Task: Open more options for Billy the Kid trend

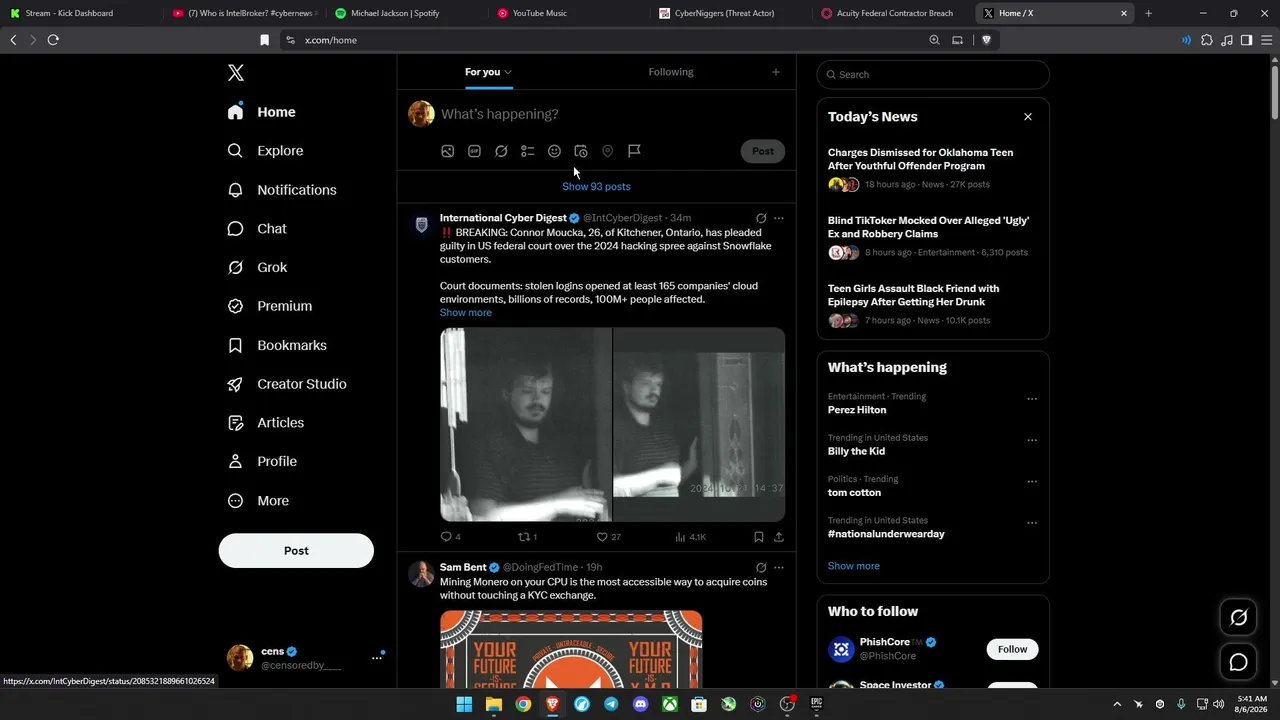Action: (x=1032, y=440)
